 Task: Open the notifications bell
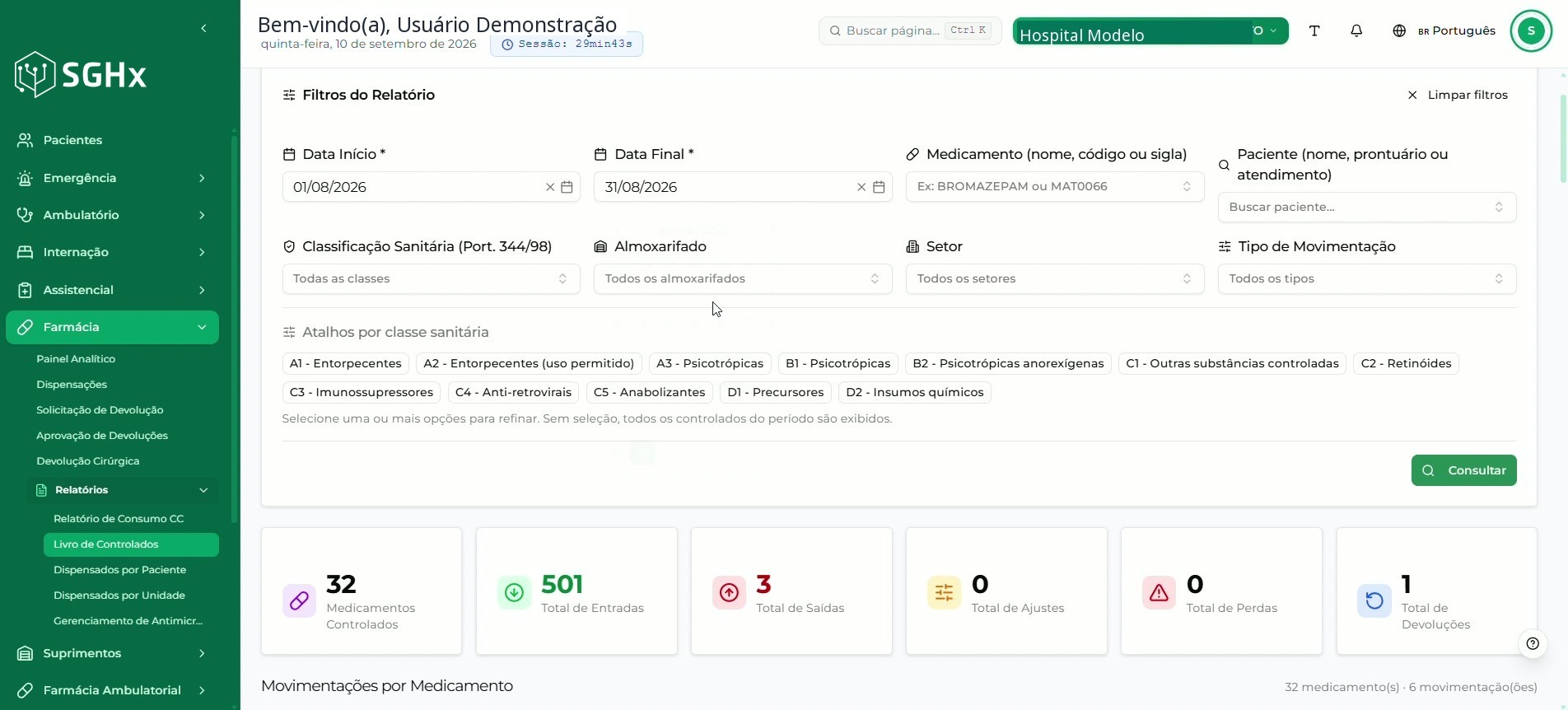tap(1356, 30)
